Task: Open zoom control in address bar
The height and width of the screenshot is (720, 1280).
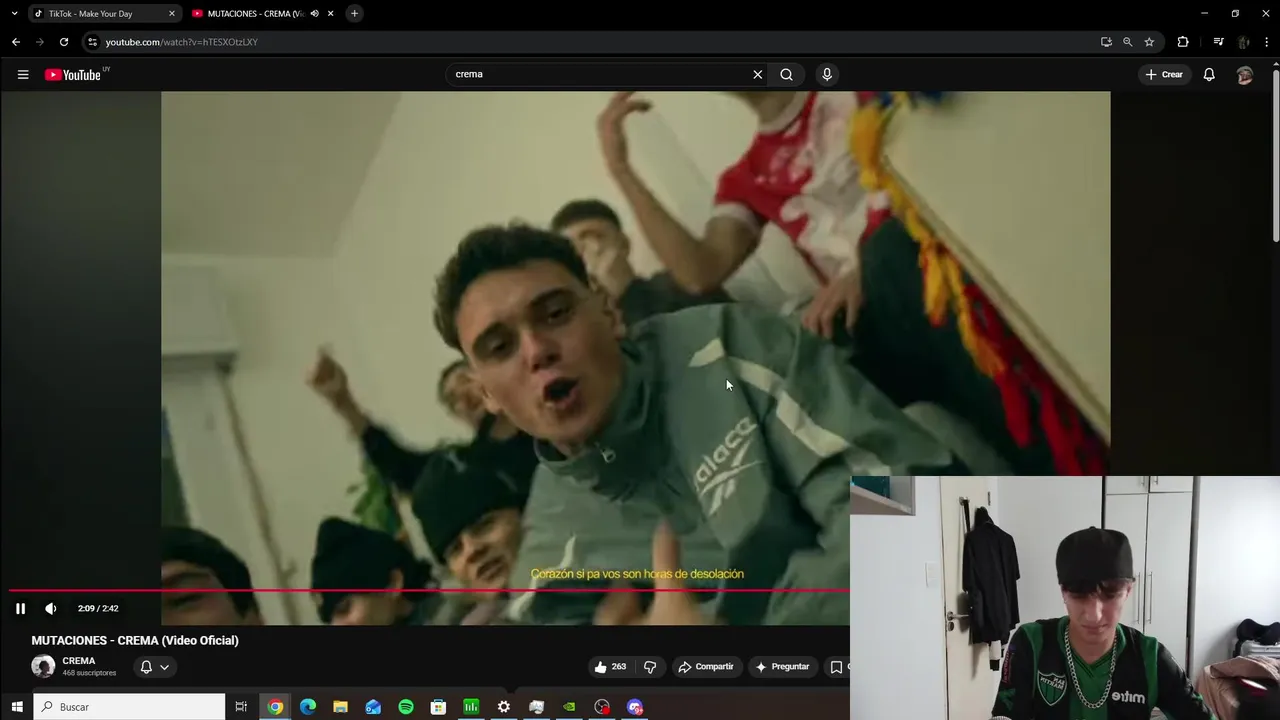Action: (x=1128, y=42)
